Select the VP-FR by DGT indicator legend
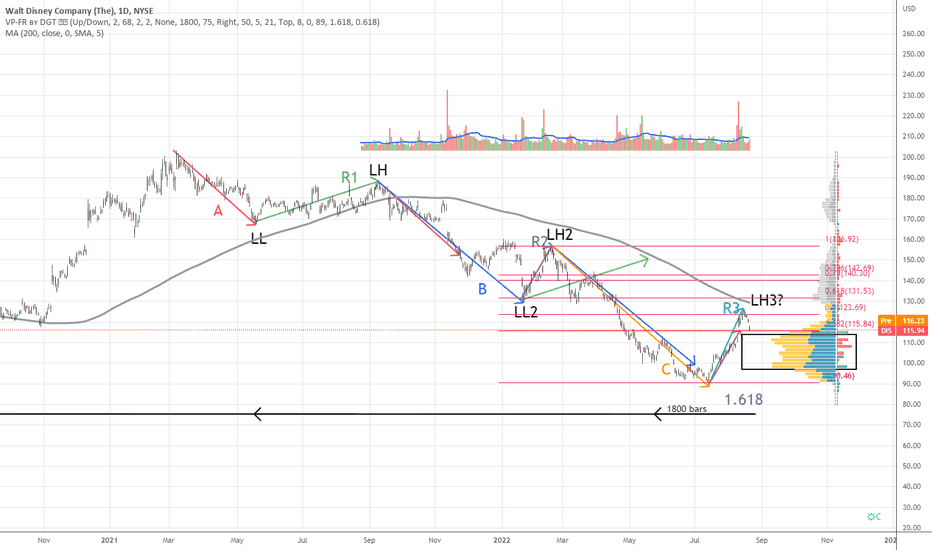The height and width of the screenshot is (550, 932). click(192, 22)
